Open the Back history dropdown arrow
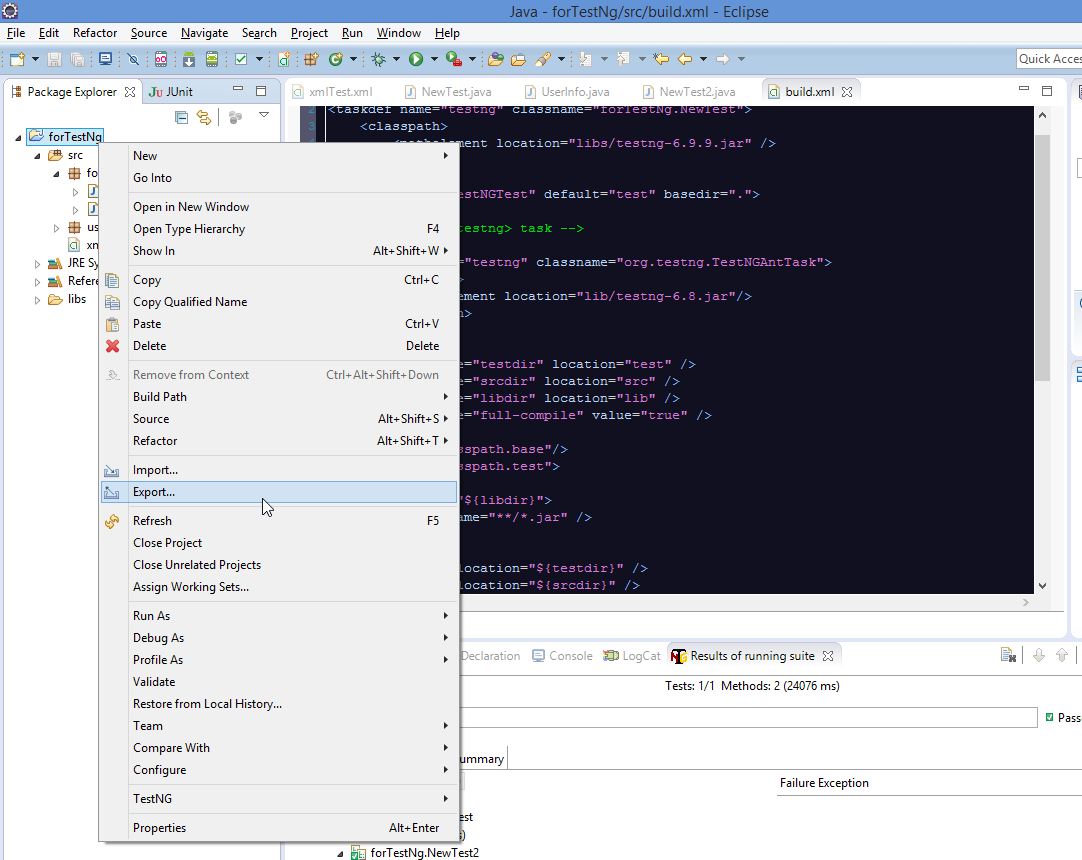The image size is (1082, 860). pos(703,59)
